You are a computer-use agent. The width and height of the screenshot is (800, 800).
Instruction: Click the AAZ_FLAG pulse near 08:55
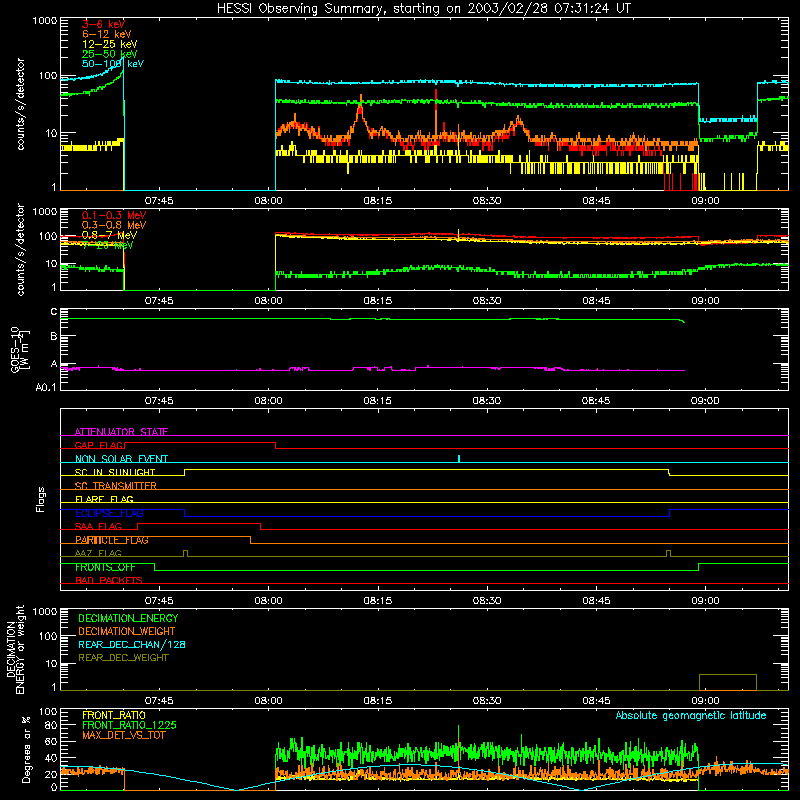pos(669,554)
